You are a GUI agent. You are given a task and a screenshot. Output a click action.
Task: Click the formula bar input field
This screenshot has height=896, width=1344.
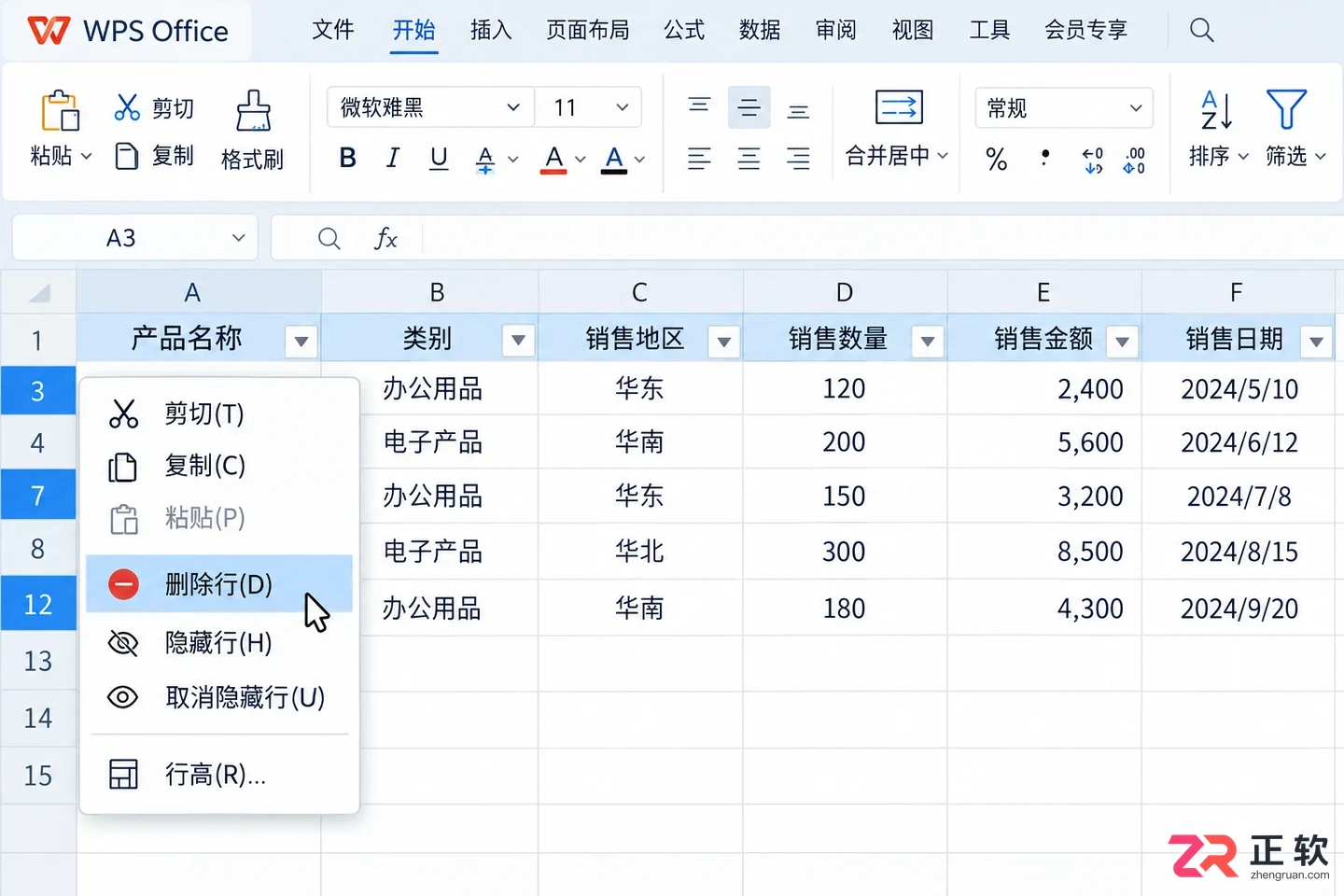coord(882,238)
